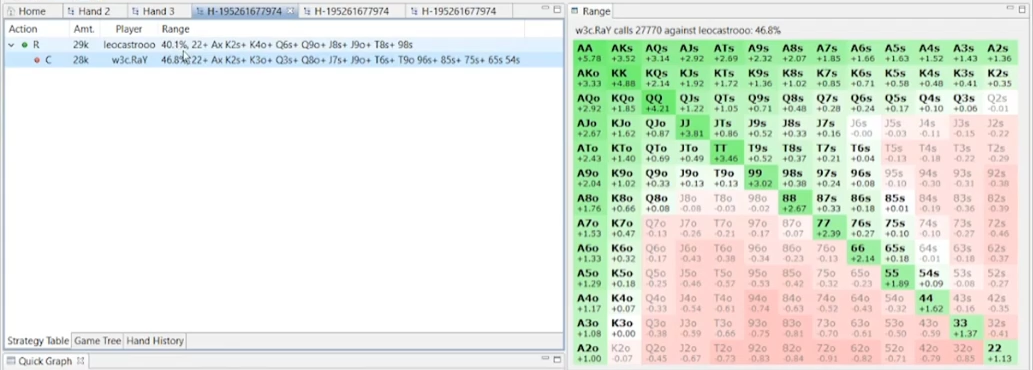Select the KK cell showing +4.88

[625, 78]
